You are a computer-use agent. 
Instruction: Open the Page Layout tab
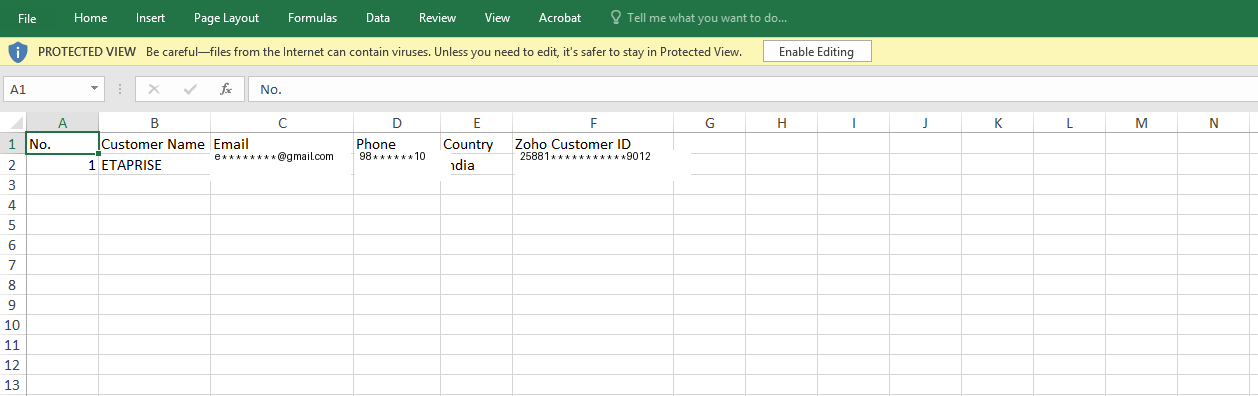click(226, 18)
